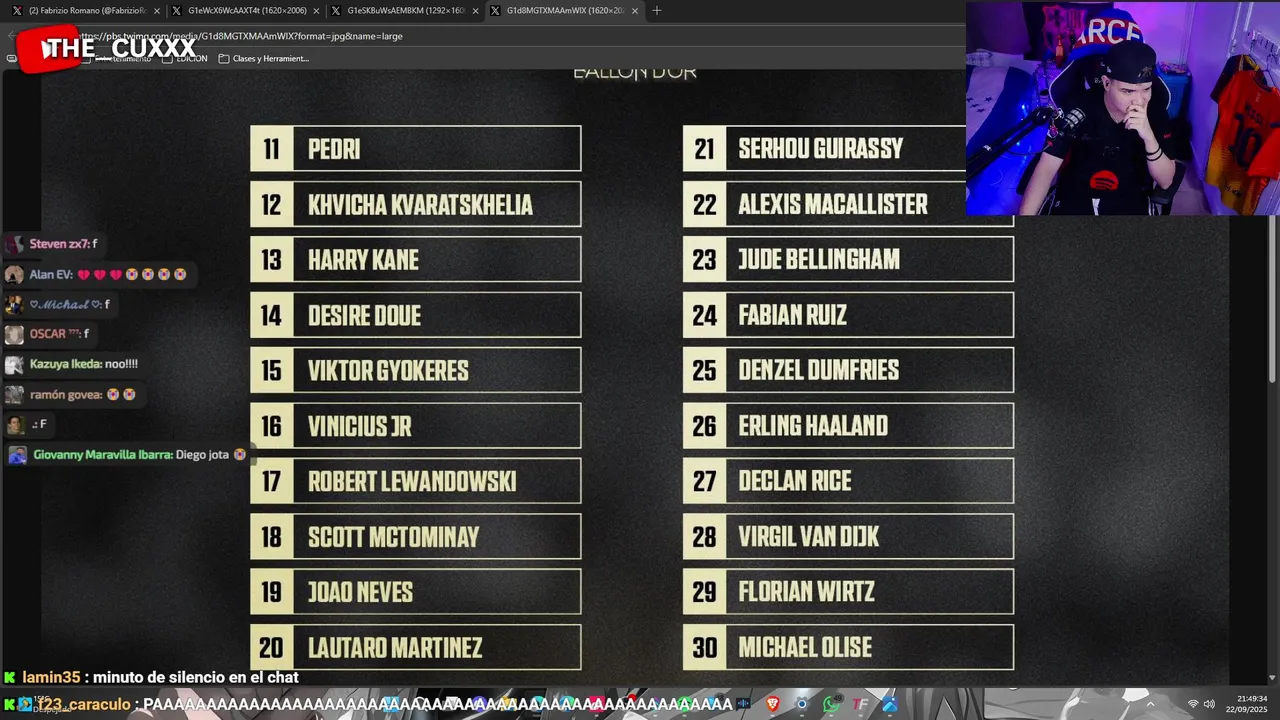The height and width of the screenshot is (720, 1280).
Task: Click Steven zx7's chat message
Action: (52, 244)
